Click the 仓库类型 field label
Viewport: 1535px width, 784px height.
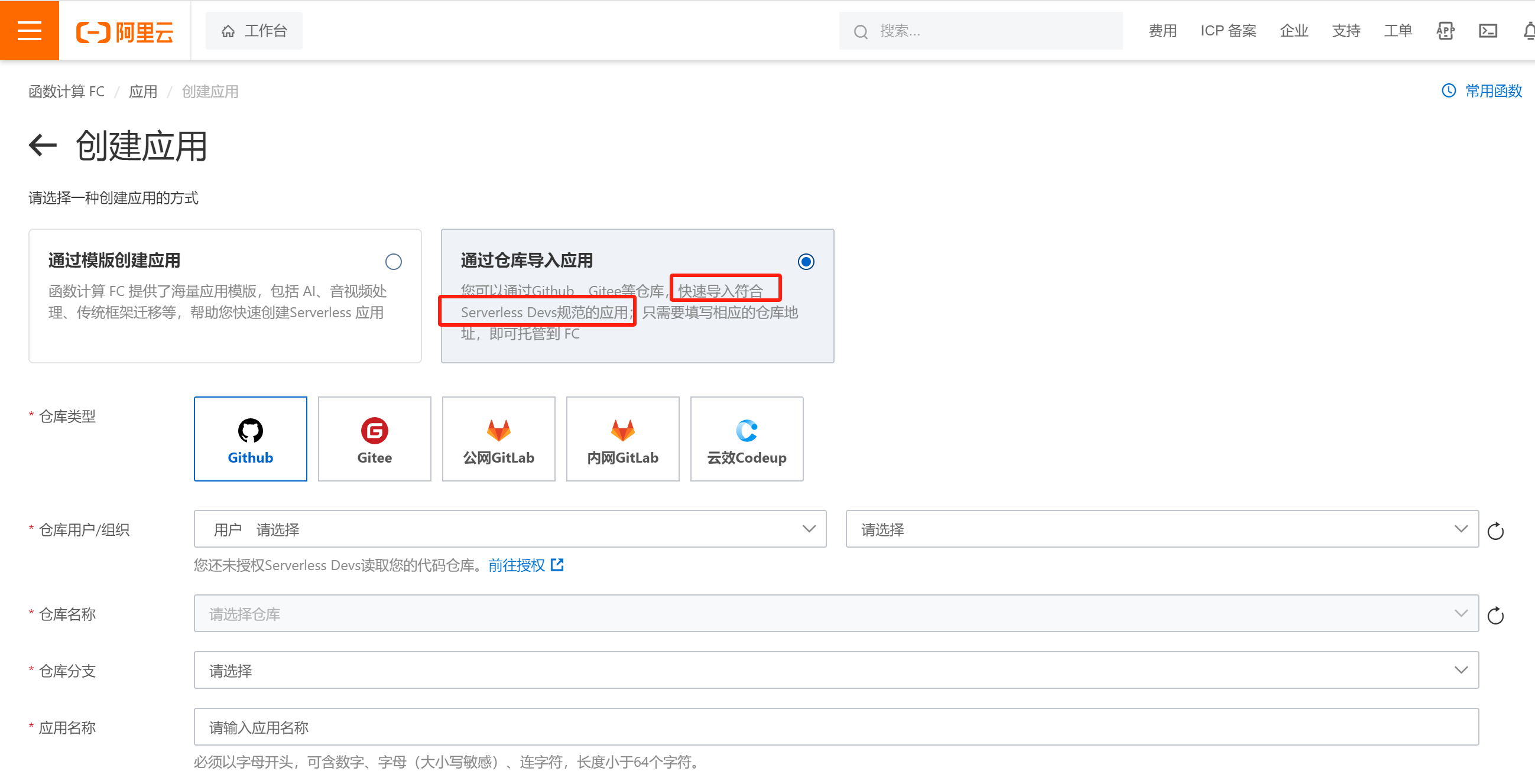point(67,417)
